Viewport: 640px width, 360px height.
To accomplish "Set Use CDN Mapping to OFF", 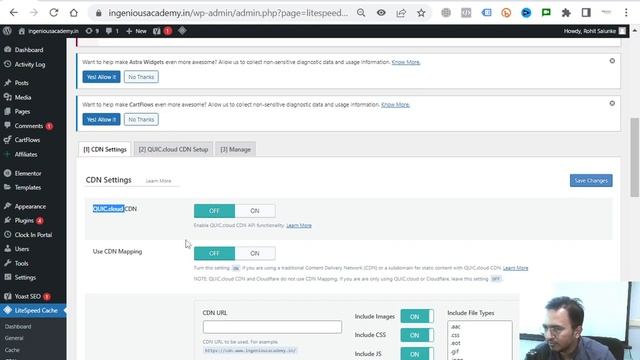I will click(214, 253).
